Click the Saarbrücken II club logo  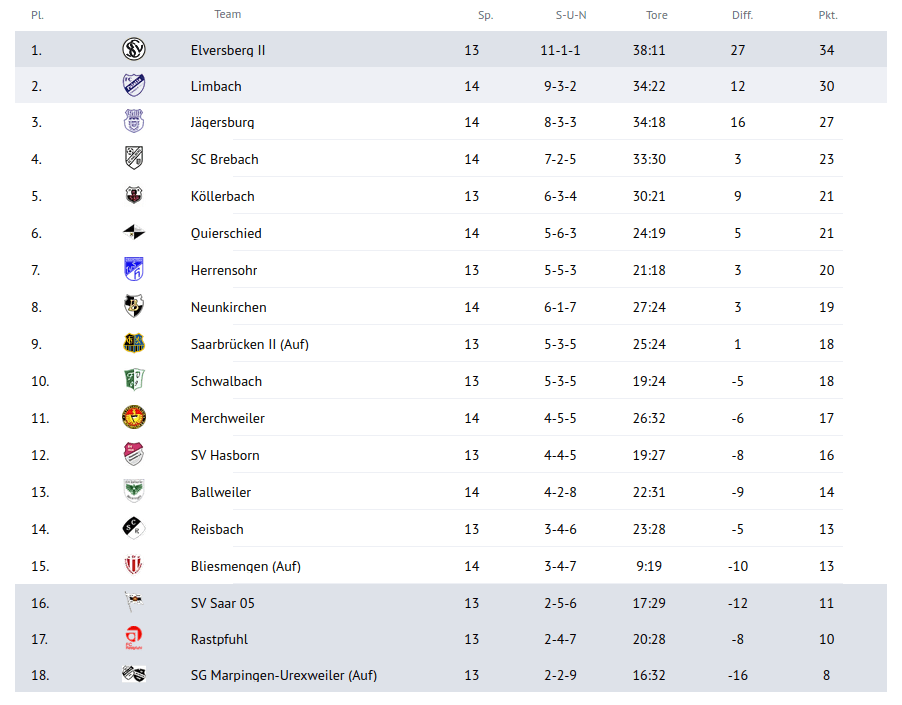coord(133,344)
